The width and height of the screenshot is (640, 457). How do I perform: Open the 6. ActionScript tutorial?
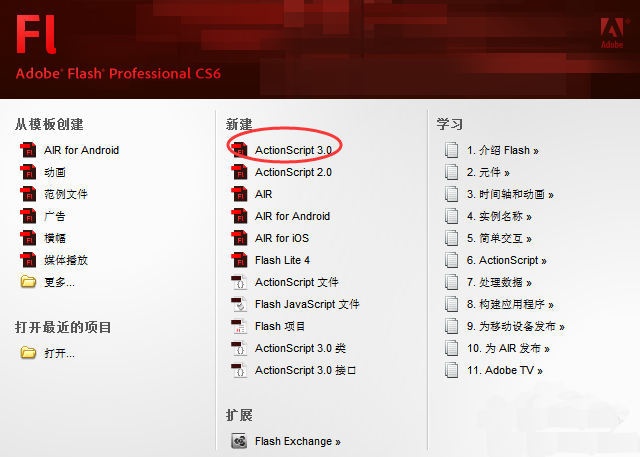507,260
